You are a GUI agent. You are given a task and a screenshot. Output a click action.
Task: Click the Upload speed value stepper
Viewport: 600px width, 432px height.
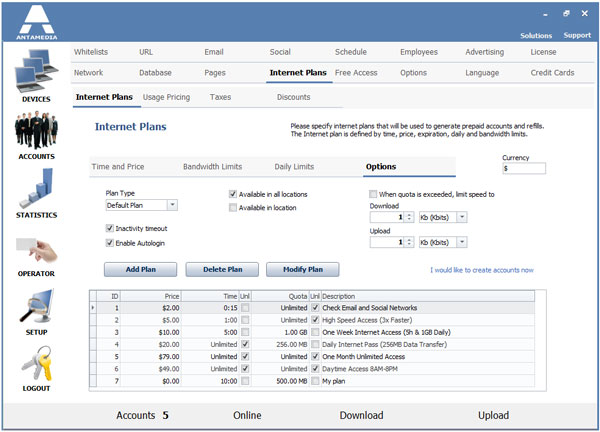pyautogui.click(x=409, y=242)
